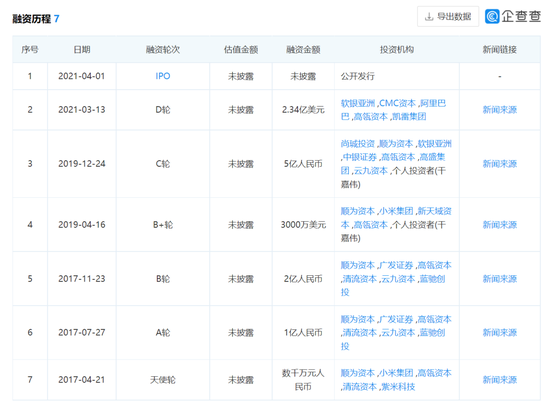The width and height of the screenshot is (550, 413).
Task: Select the date cell 2017-04-21
Action: [x=82, y=380]
